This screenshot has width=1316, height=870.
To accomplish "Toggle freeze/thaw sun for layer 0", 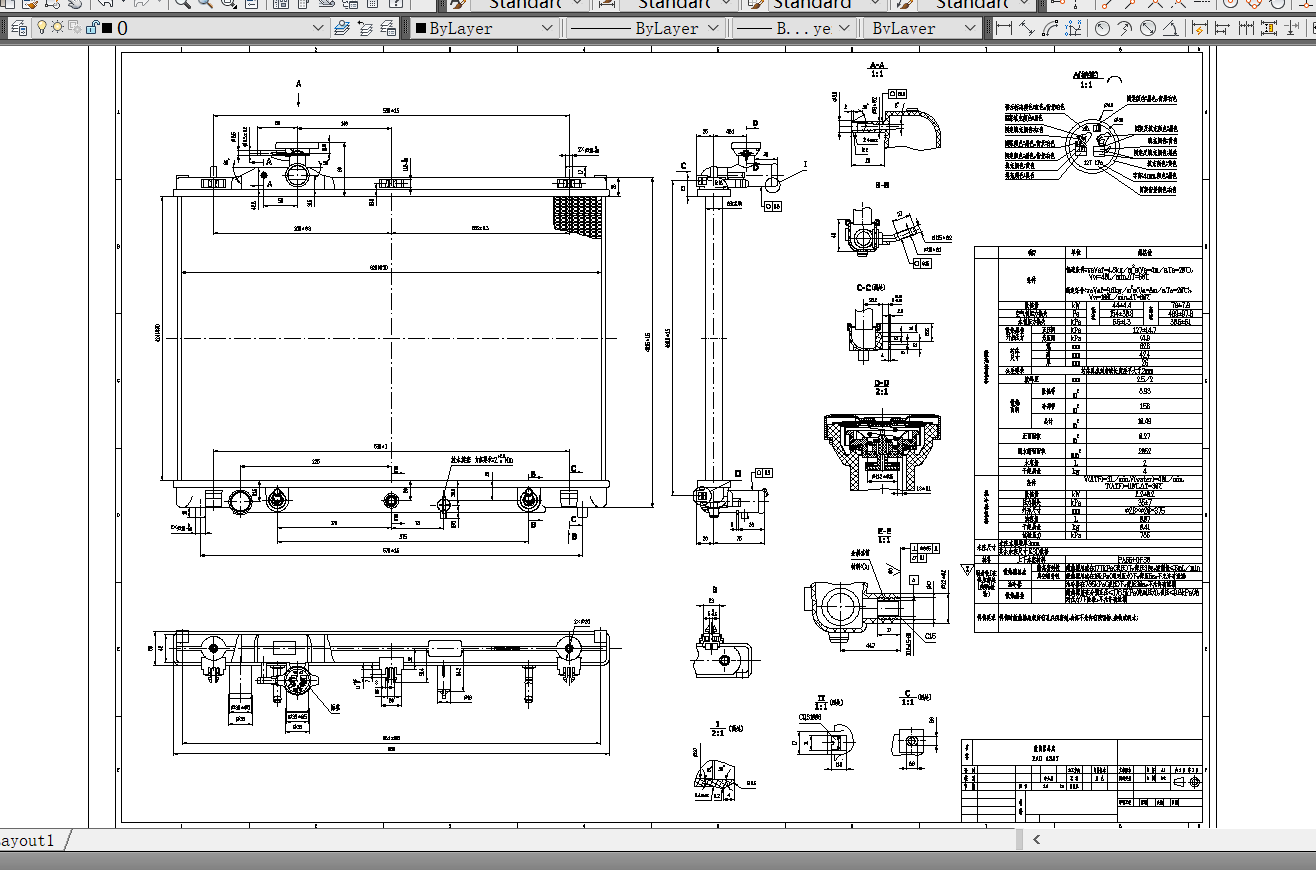I will [x=58, y=28].
